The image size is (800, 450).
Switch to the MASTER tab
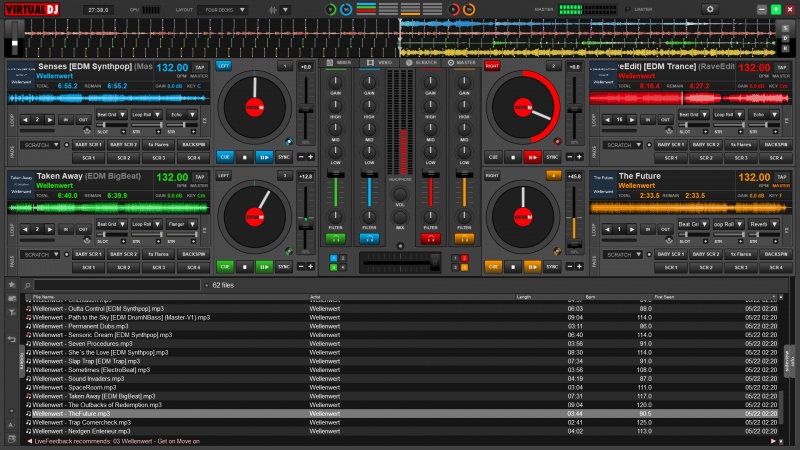[462, 63]
